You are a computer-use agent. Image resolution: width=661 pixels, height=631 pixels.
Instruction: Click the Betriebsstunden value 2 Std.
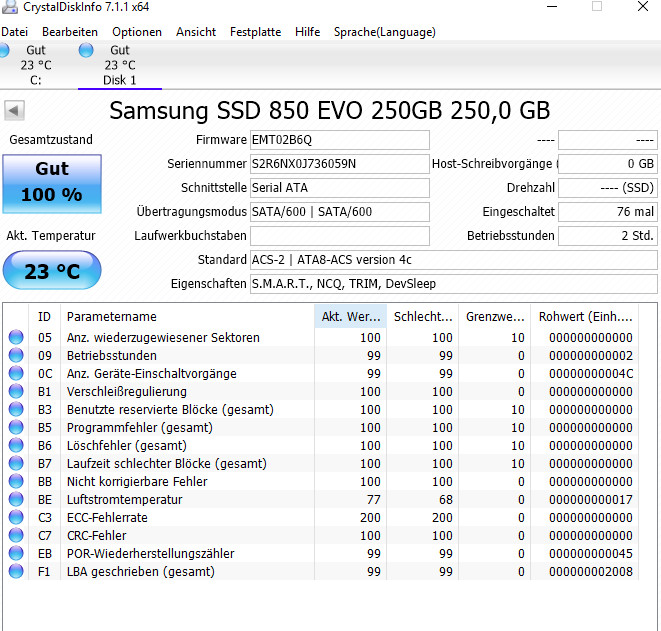tap(607, 236)
